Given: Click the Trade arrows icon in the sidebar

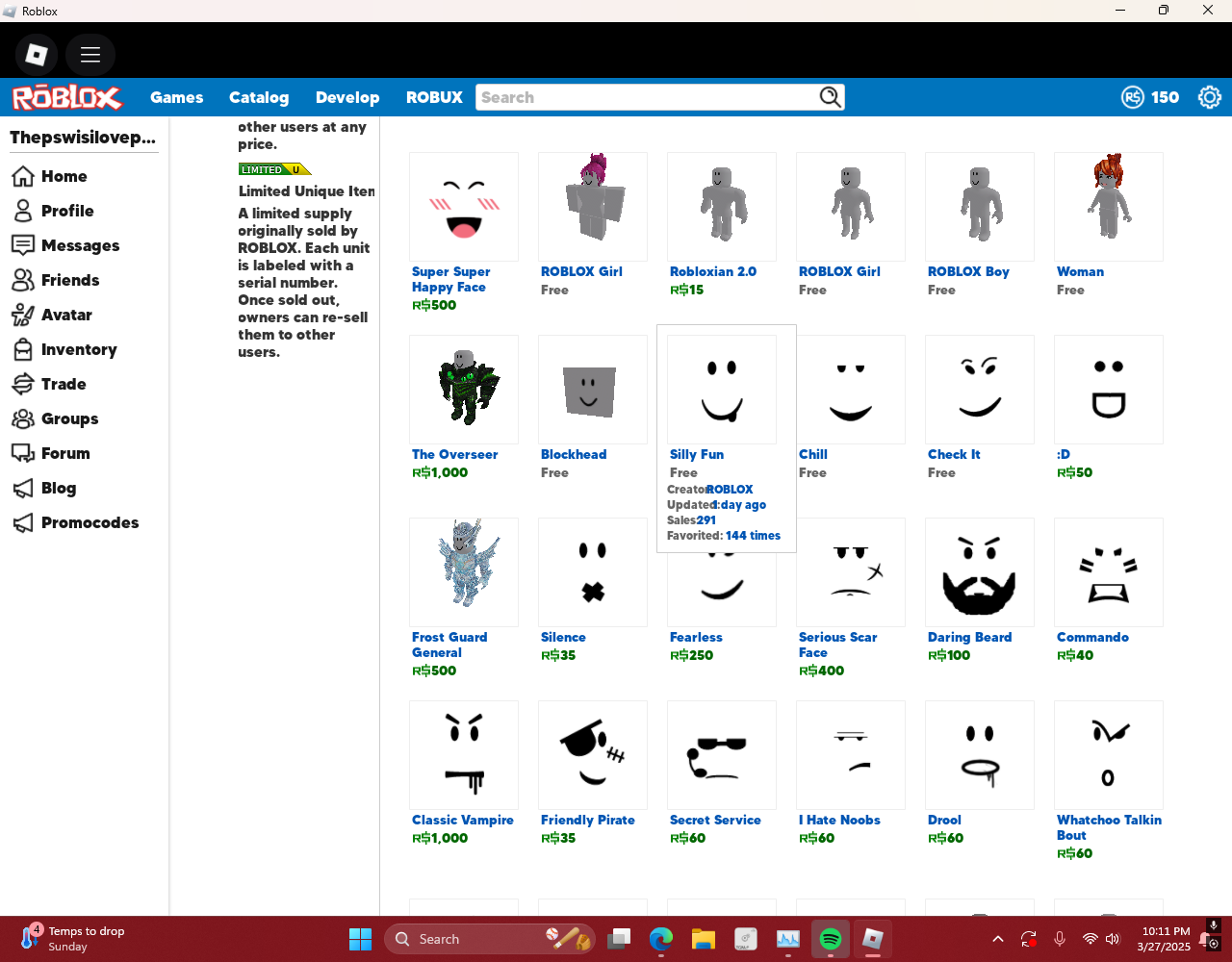Looking at the screenshot, I should (x=23, y=384).
